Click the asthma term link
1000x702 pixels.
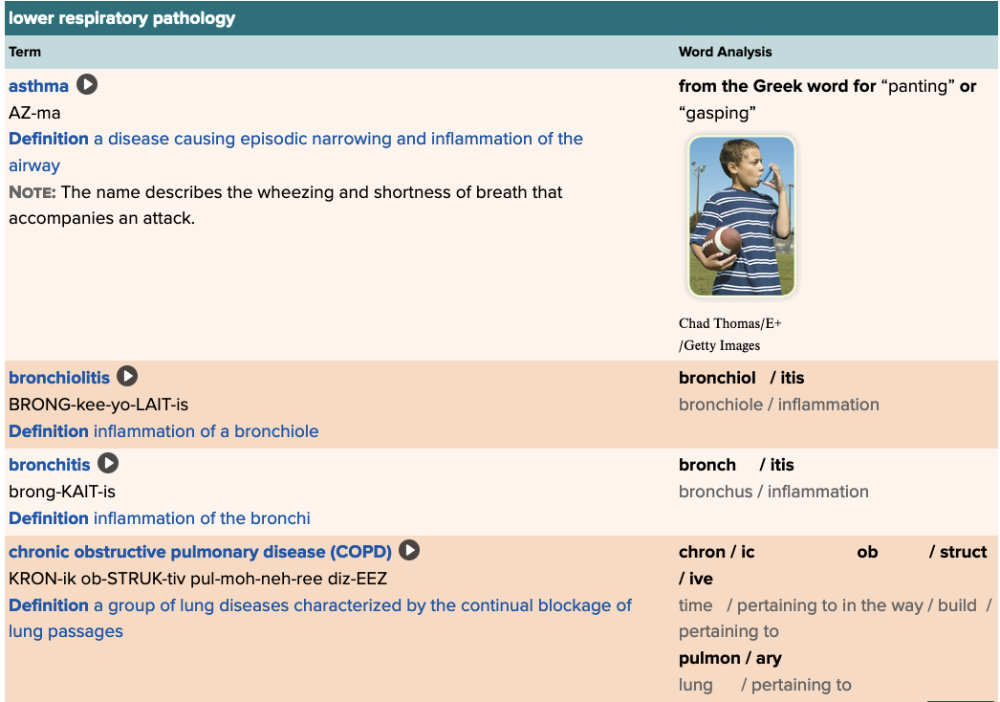tap(39, 86)
